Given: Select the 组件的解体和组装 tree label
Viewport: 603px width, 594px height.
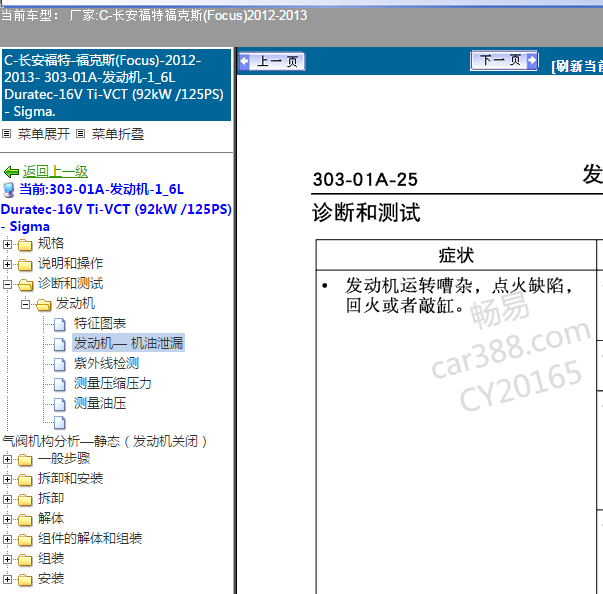Looking at the screenshot, I should tap(90, 539).
